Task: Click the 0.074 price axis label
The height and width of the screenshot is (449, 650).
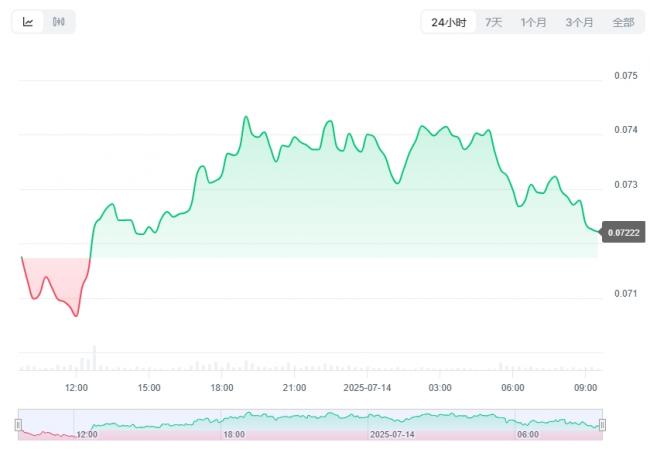Action: coord(626,130)
